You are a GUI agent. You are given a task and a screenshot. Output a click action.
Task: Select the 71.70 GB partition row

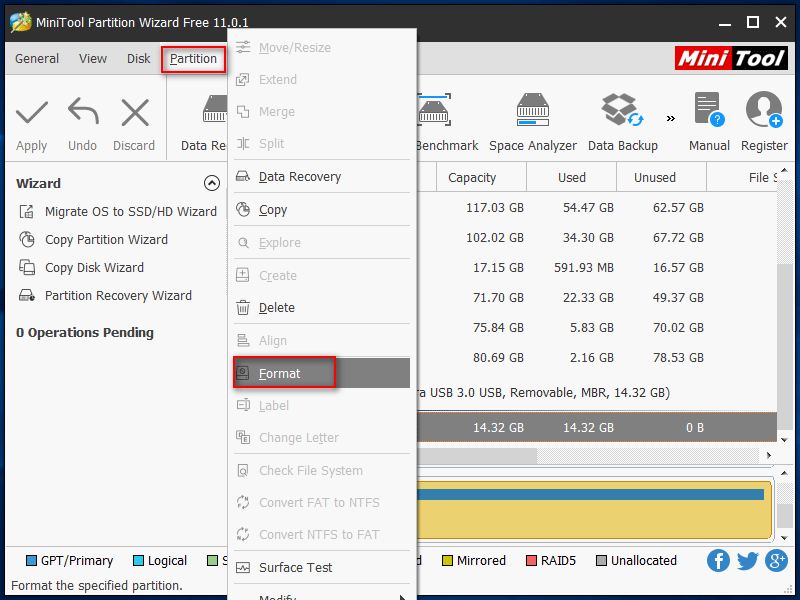pos(597,297)
